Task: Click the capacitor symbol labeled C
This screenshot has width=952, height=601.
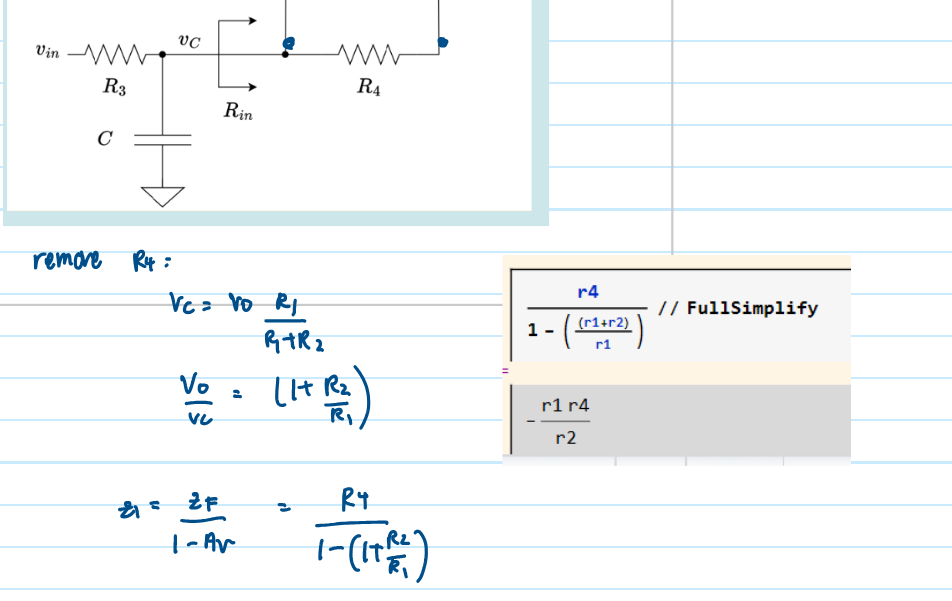Action: (162, 139)
